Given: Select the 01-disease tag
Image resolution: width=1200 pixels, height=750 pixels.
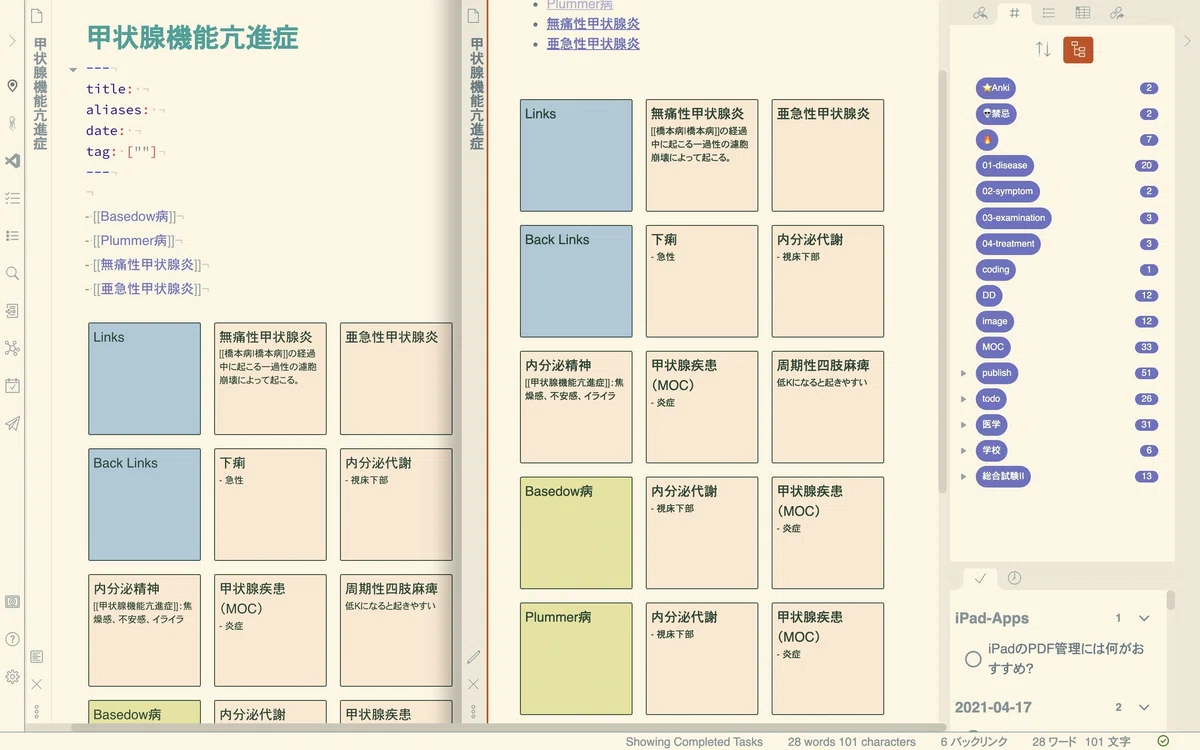Looking at the screenshot, I should (x=1005, y=166).
